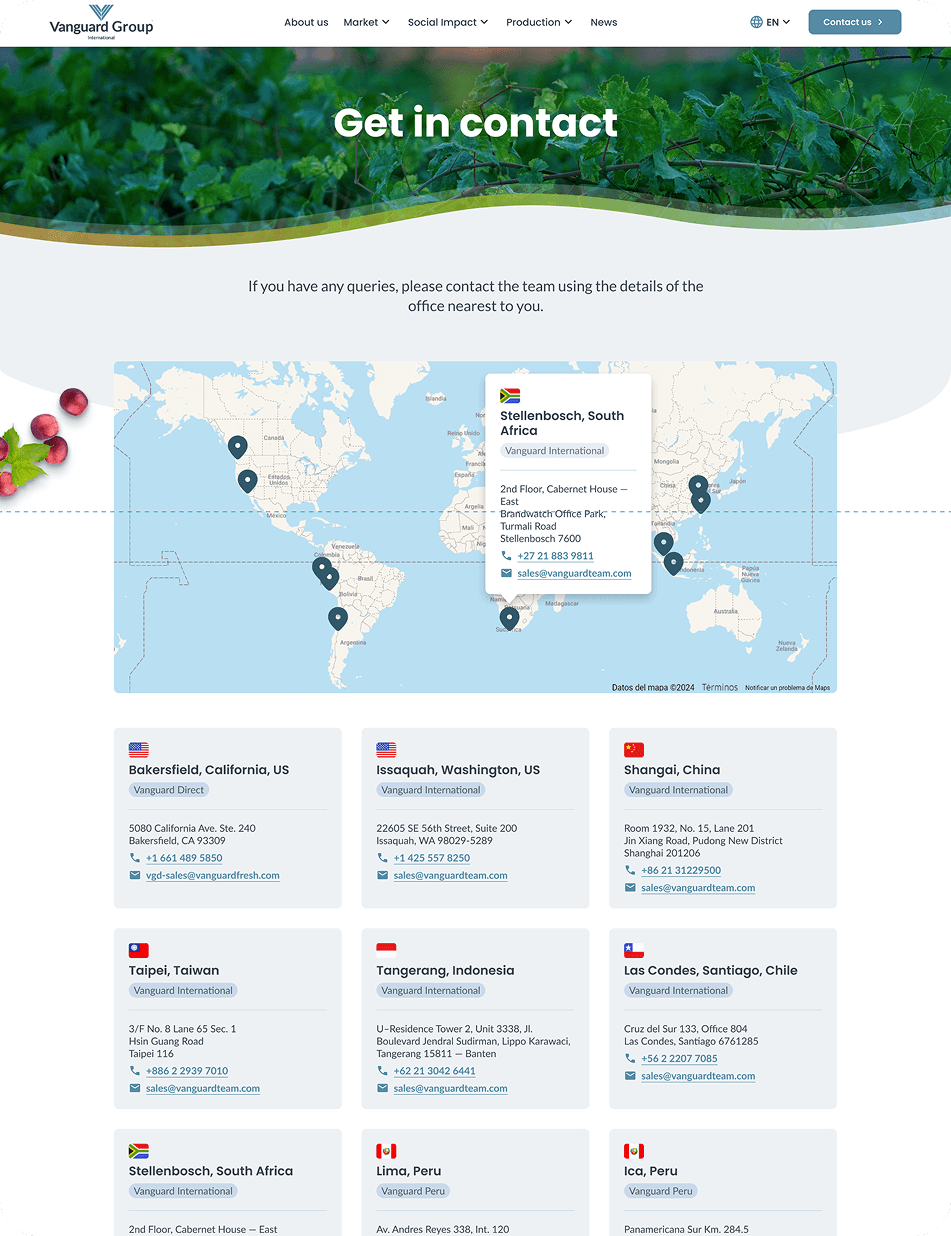The width and height of the screenshot is (951, 1236).
Task: Click the Issaquah US flag icon
Action: [x=386, y=750]
